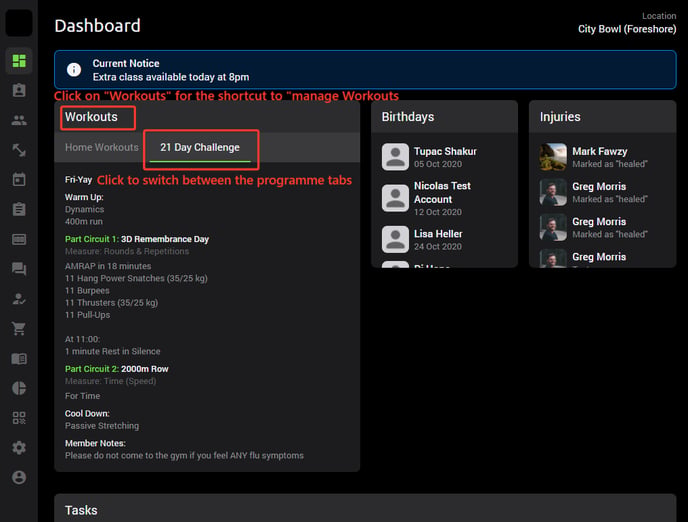688x522 pixels.
Task: Click 'Measure: Time (Speed)' text
Action: [x=111, y=381]
